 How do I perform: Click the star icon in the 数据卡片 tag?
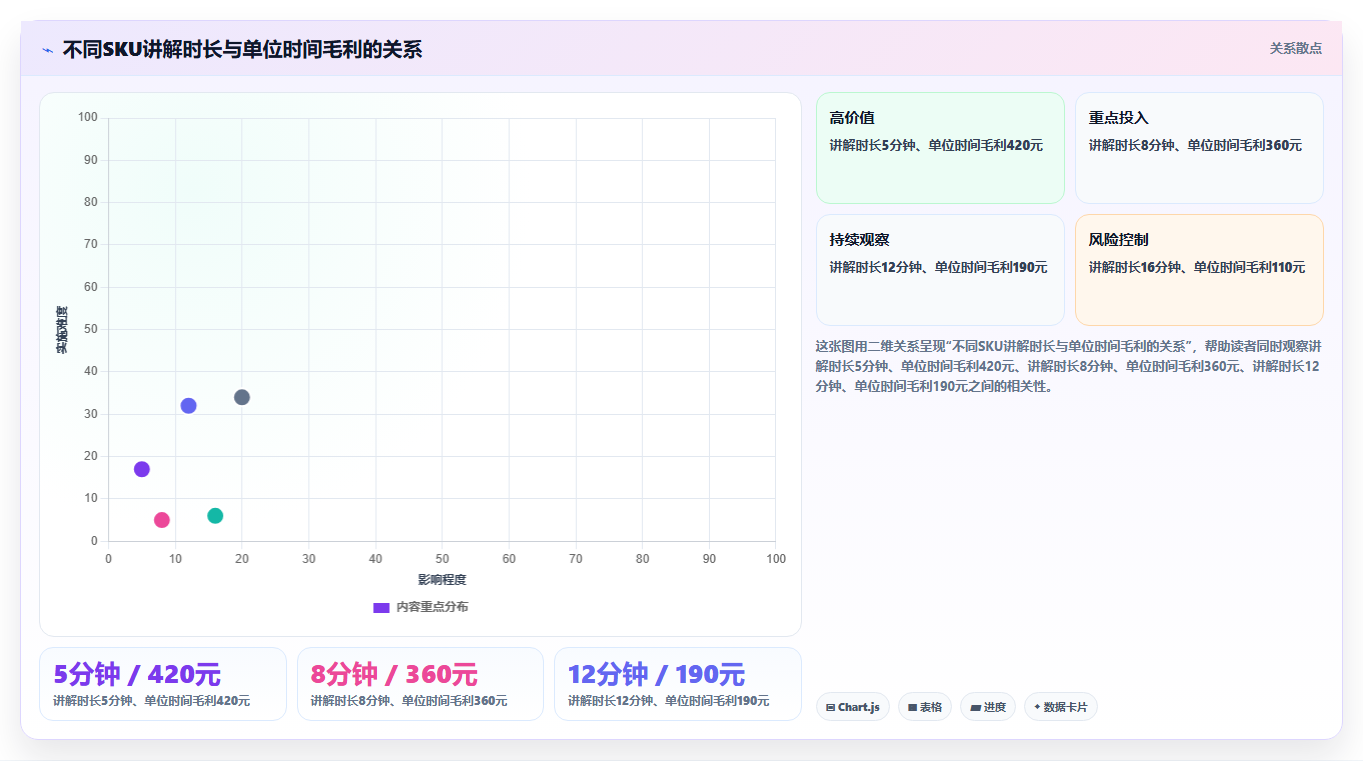tap(1037, 707)
